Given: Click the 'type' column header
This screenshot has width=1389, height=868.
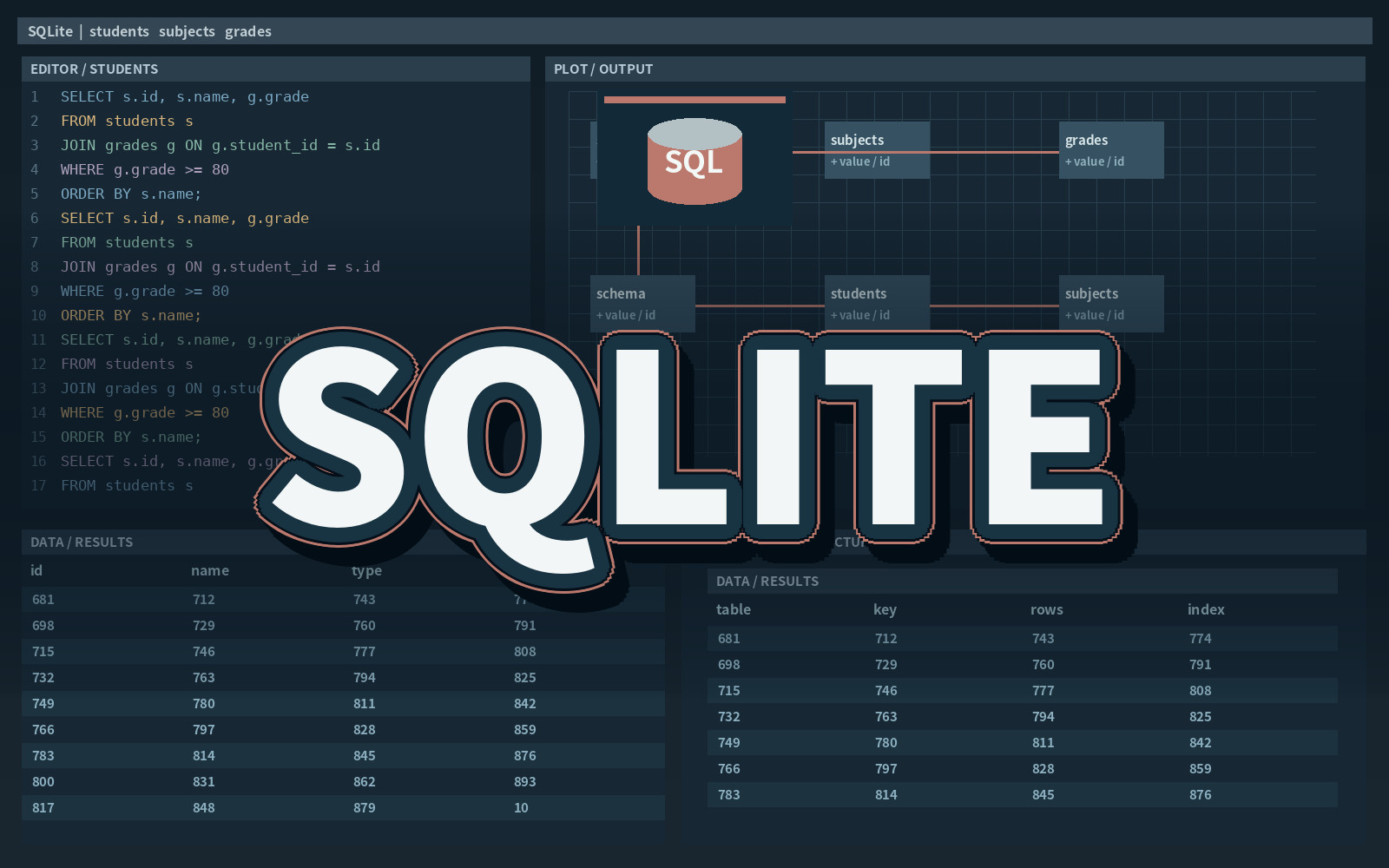Looking at the screenshot, I should (366, 571).
